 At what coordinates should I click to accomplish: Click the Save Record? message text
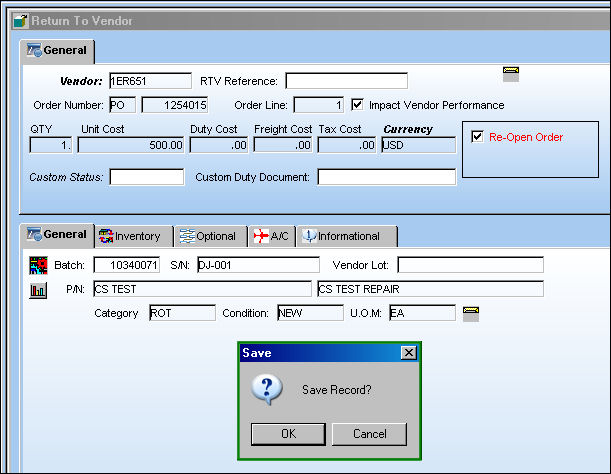click(337, 390)
